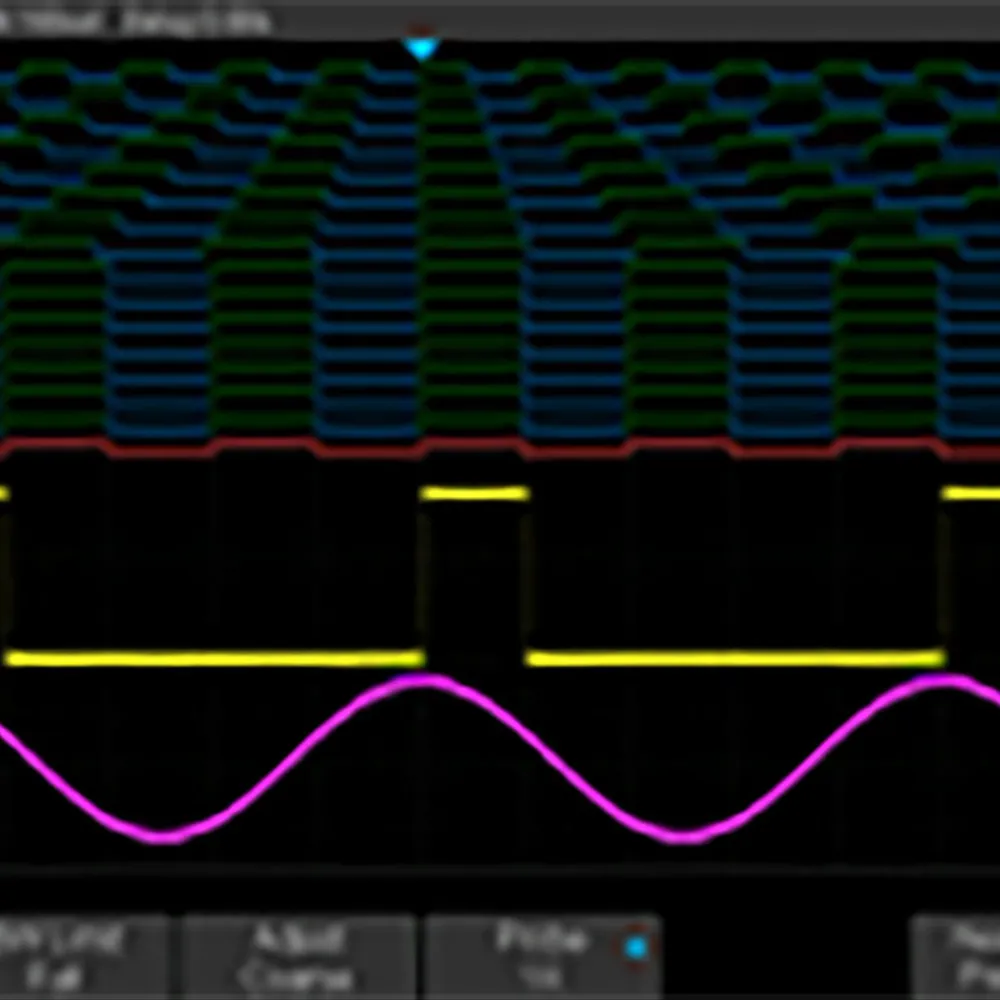
Task: Toggle the Adjust Coarse softkey
Action: (297, 956)
